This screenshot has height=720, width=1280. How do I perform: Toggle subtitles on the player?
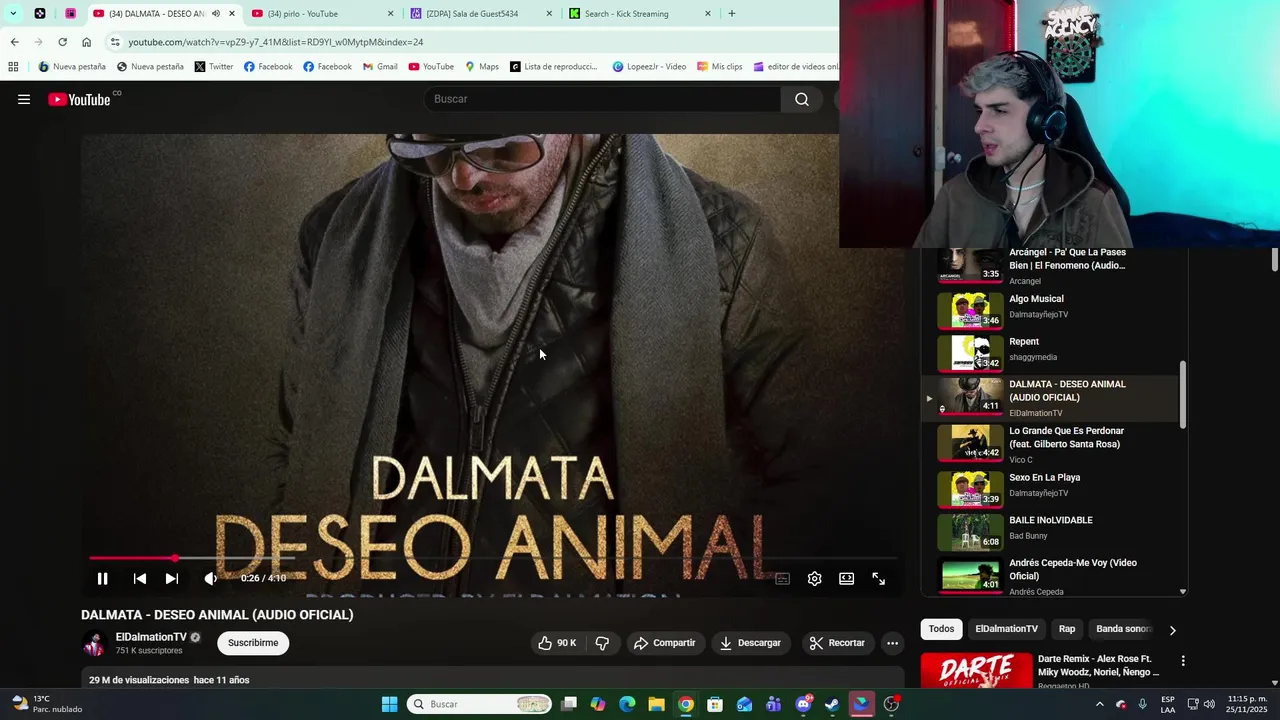tap(783, 578)
